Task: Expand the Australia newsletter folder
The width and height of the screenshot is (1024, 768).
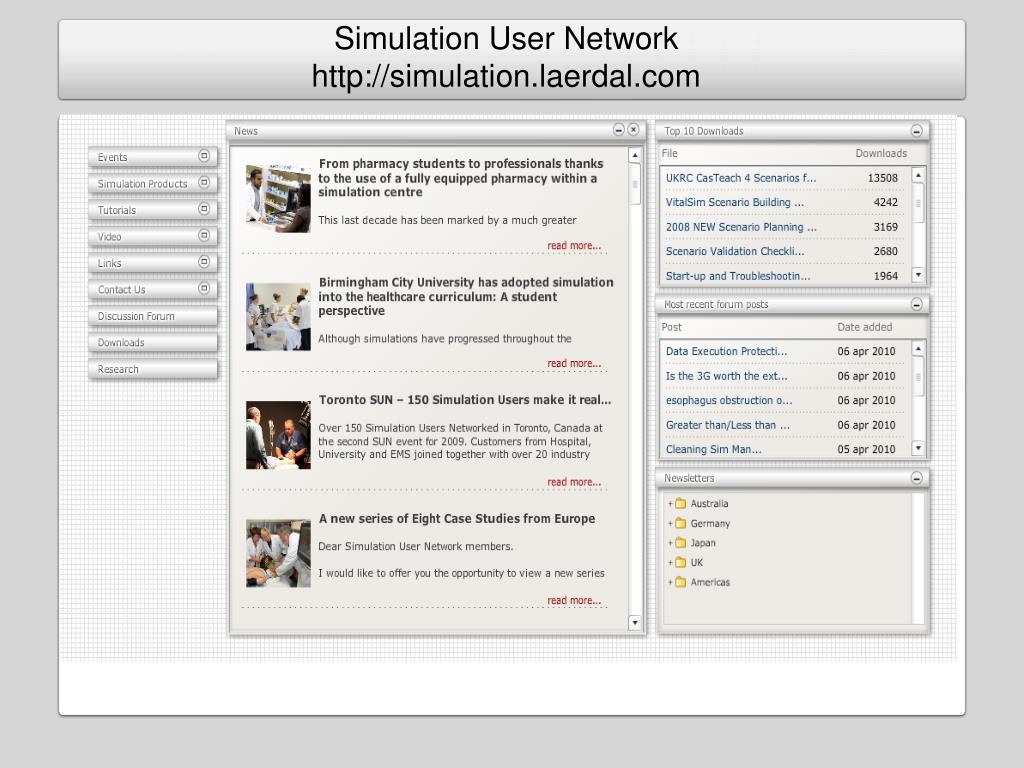Action: coord(670,504)
